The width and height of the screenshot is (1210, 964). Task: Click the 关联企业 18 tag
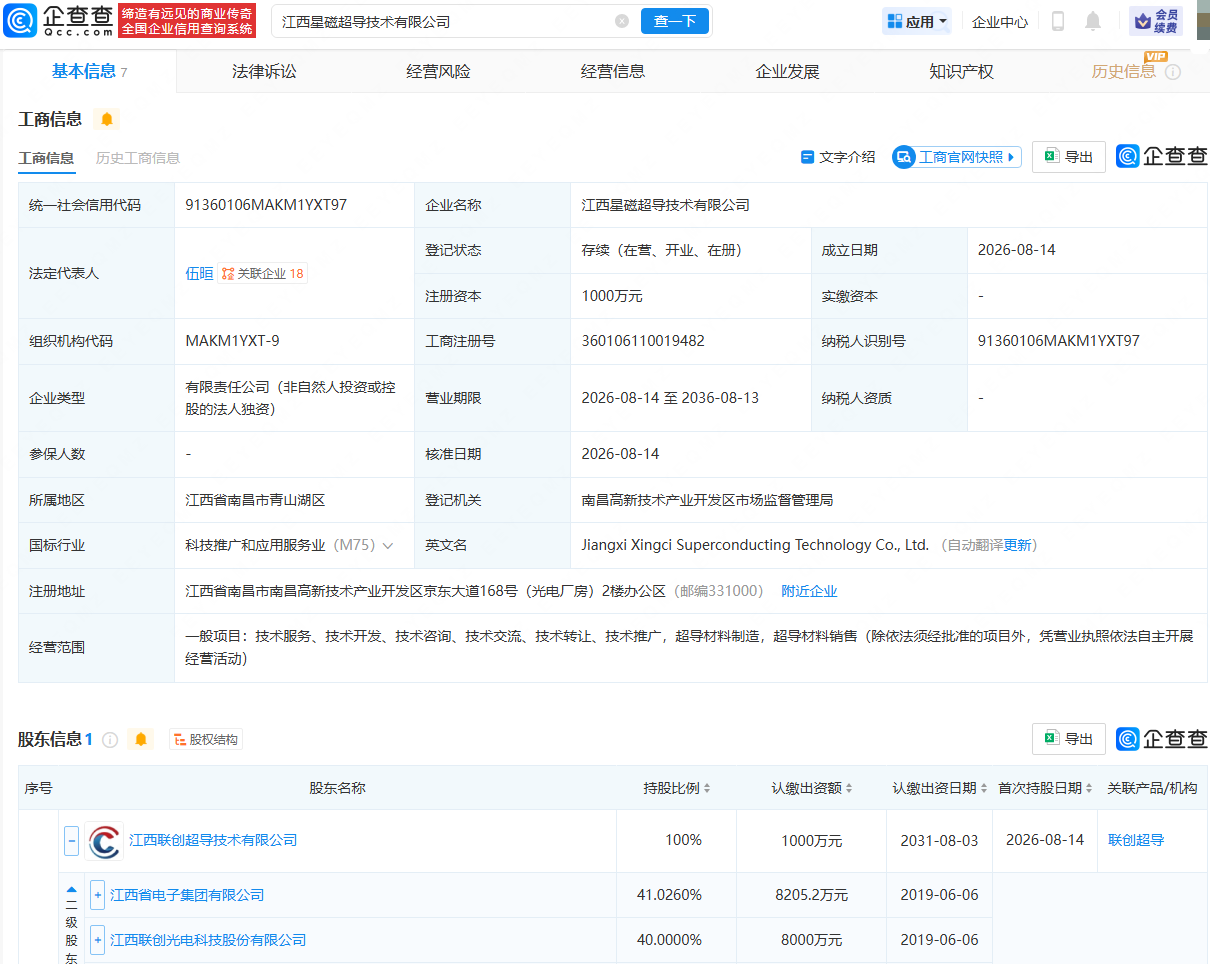coord(262,273)
